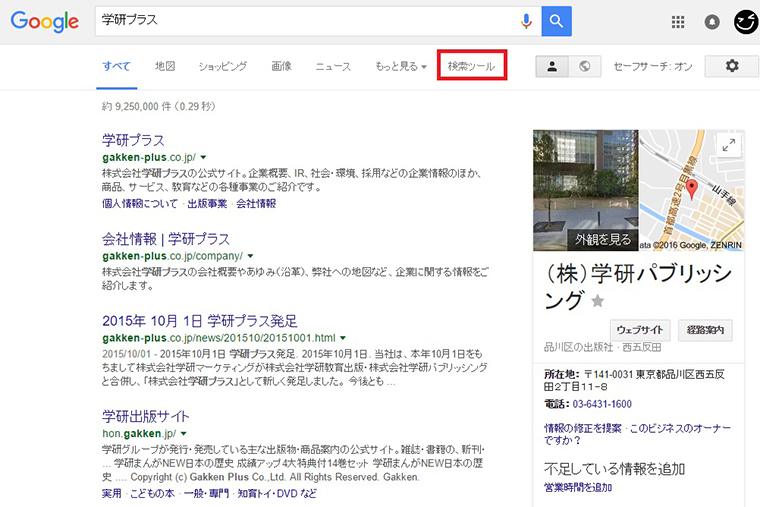Expand arrow beside gakken-plus.co.jp/ URL

click(204, 158)
